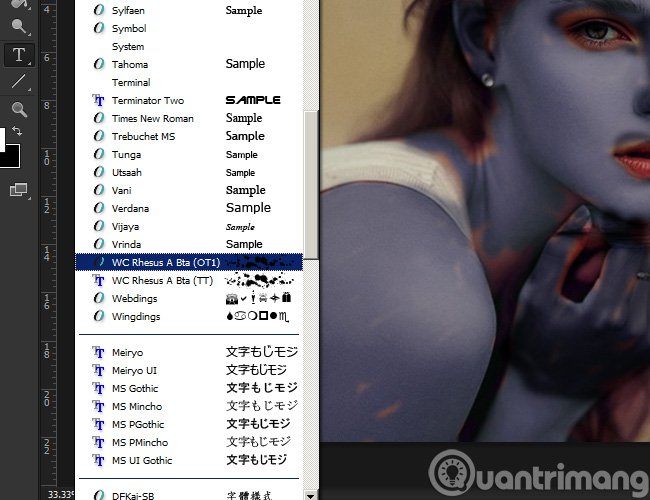Open the black background color swatch
Screen dimensions: 650x500
pos(11,156)
